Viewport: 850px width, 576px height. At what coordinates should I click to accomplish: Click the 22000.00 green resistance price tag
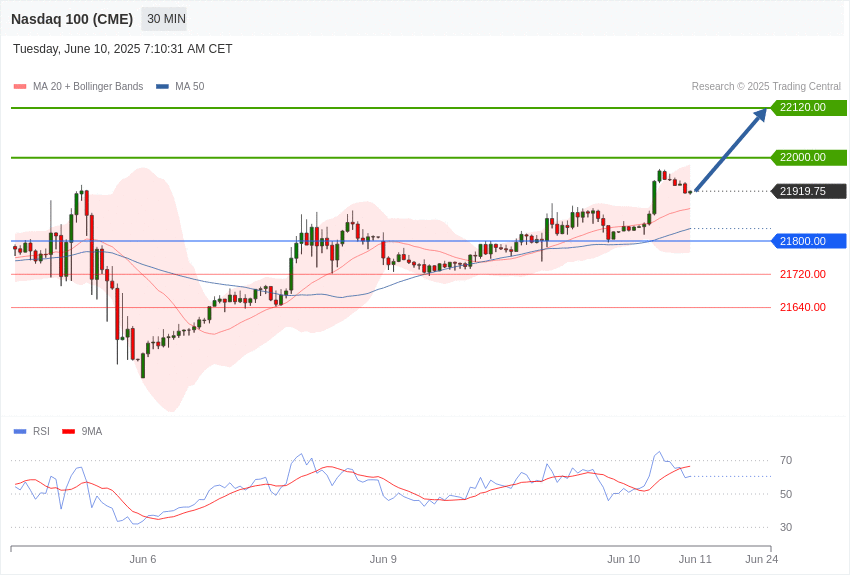tap(809, 157)
